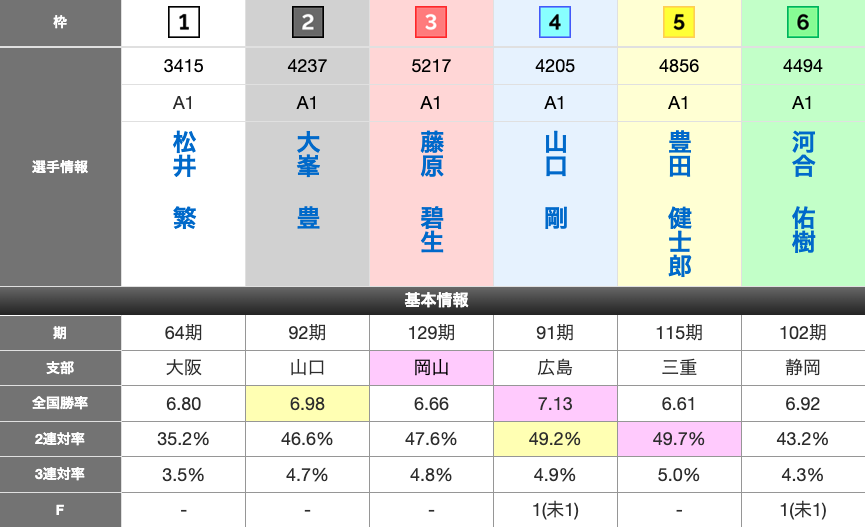Click the green lane 6 badge
The height and width of the screenshot is (527, 865).
(x=802, y=22)
